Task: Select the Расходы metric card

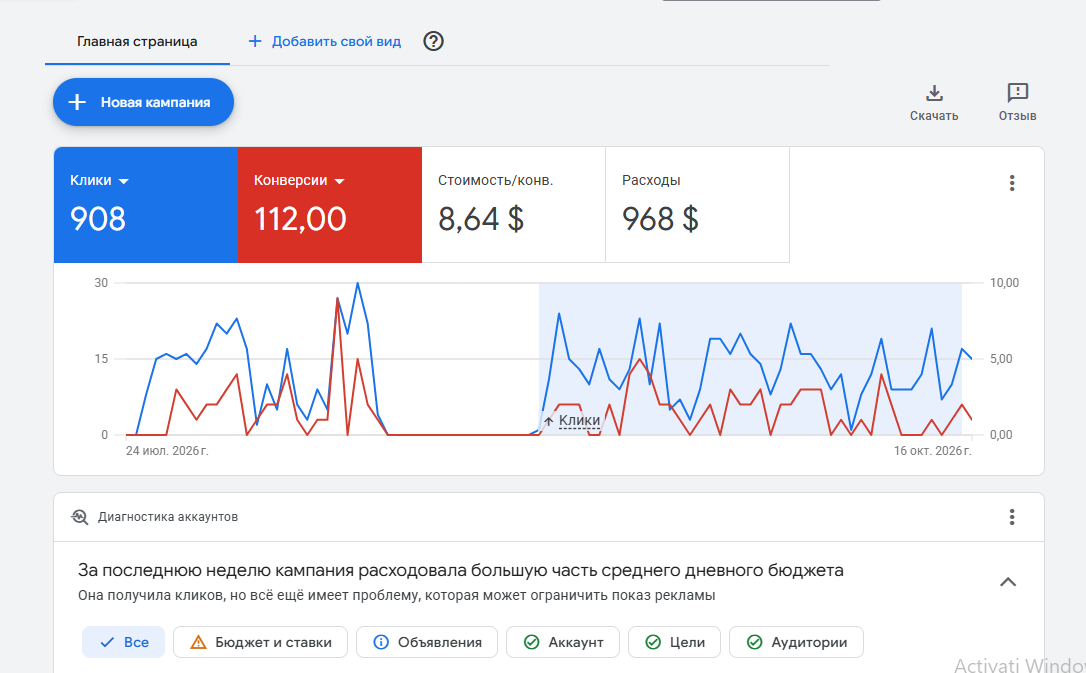Action: click(x=697, y=204)
